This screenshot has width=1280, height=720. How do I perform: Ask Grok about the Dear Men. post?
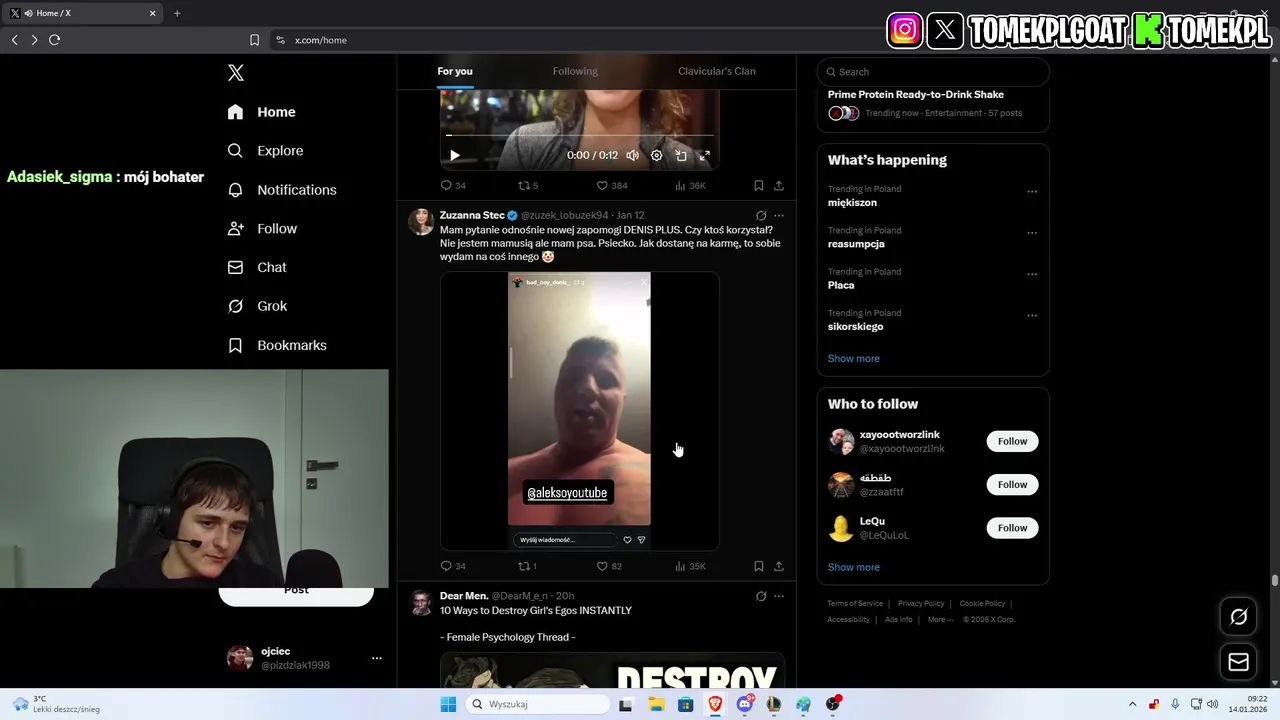point(761,596)
